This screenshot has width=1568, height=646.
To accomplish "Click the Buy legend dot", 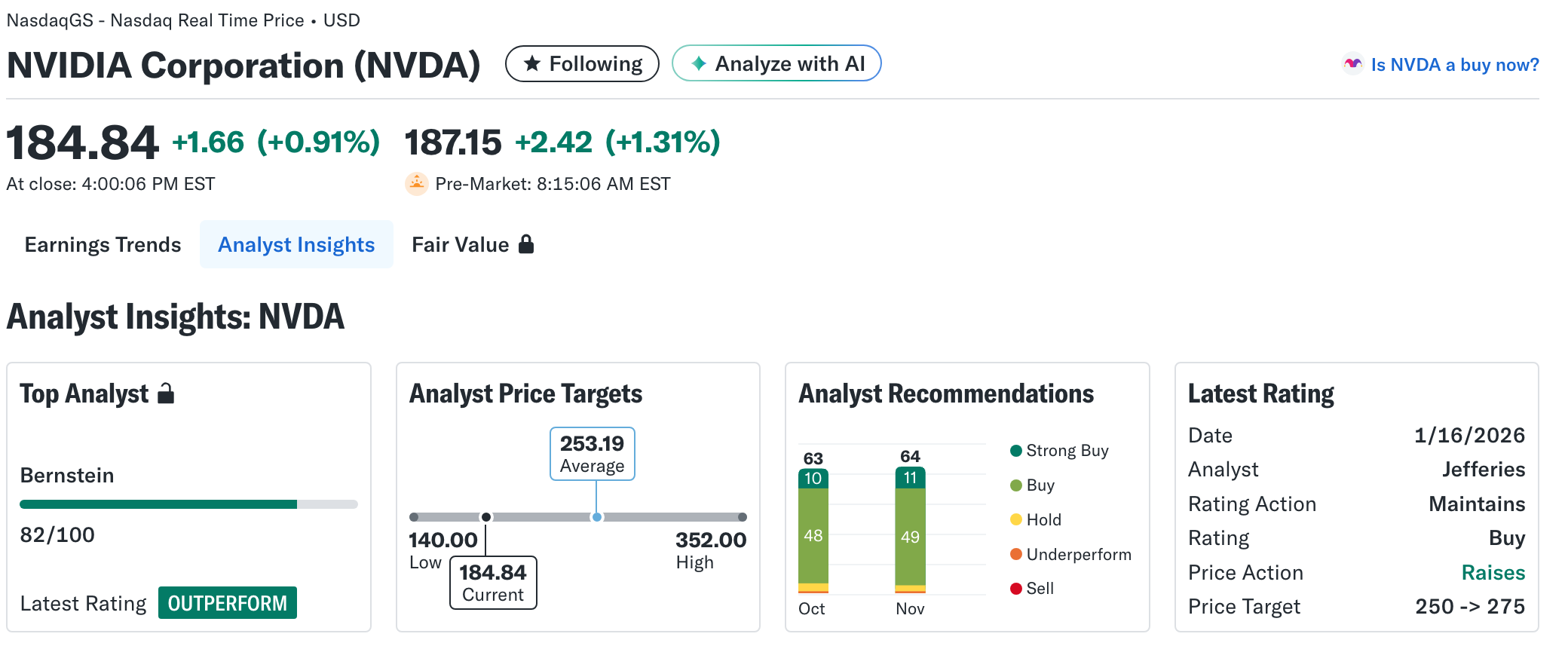I will click(x=1016, y=485).
